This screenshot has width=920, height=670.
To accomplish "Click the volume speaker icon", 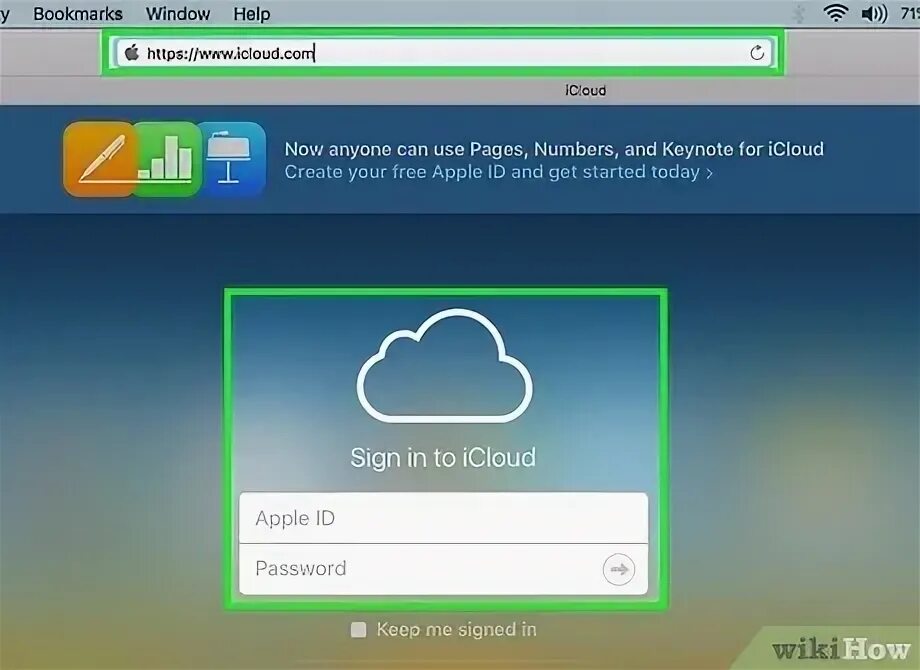I will (874, 13).
